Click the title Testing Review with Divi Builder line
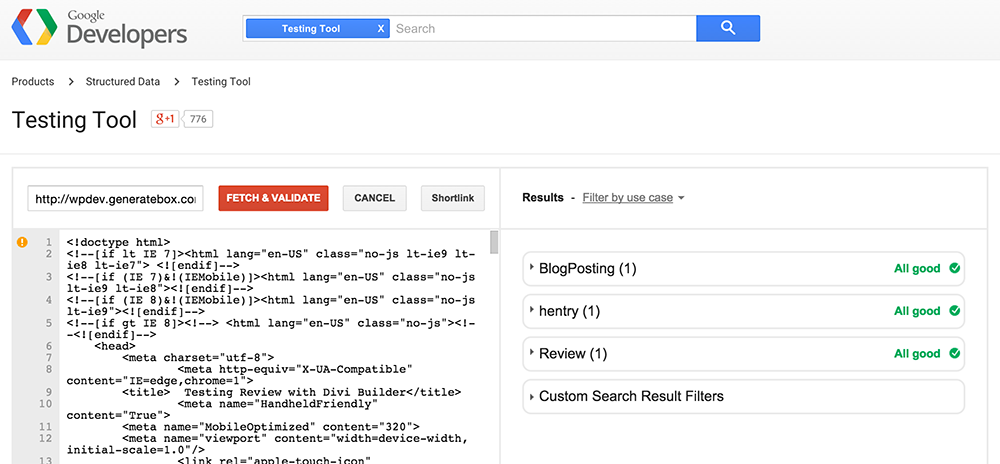The image size is (1000, 464). pos(291,393)
